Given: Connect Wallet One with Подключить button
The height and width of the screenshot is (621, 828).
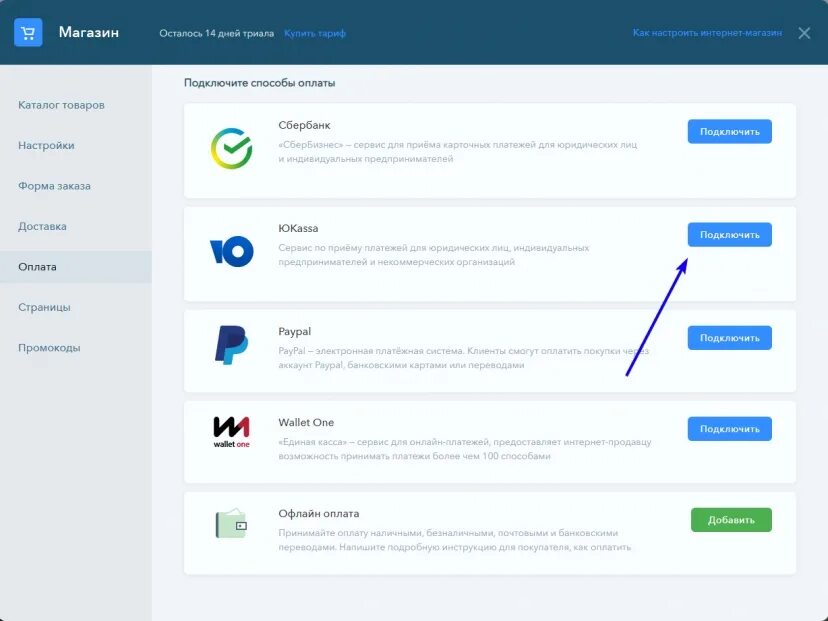Looking at the screenshot, I should click(x=729, y=429).
